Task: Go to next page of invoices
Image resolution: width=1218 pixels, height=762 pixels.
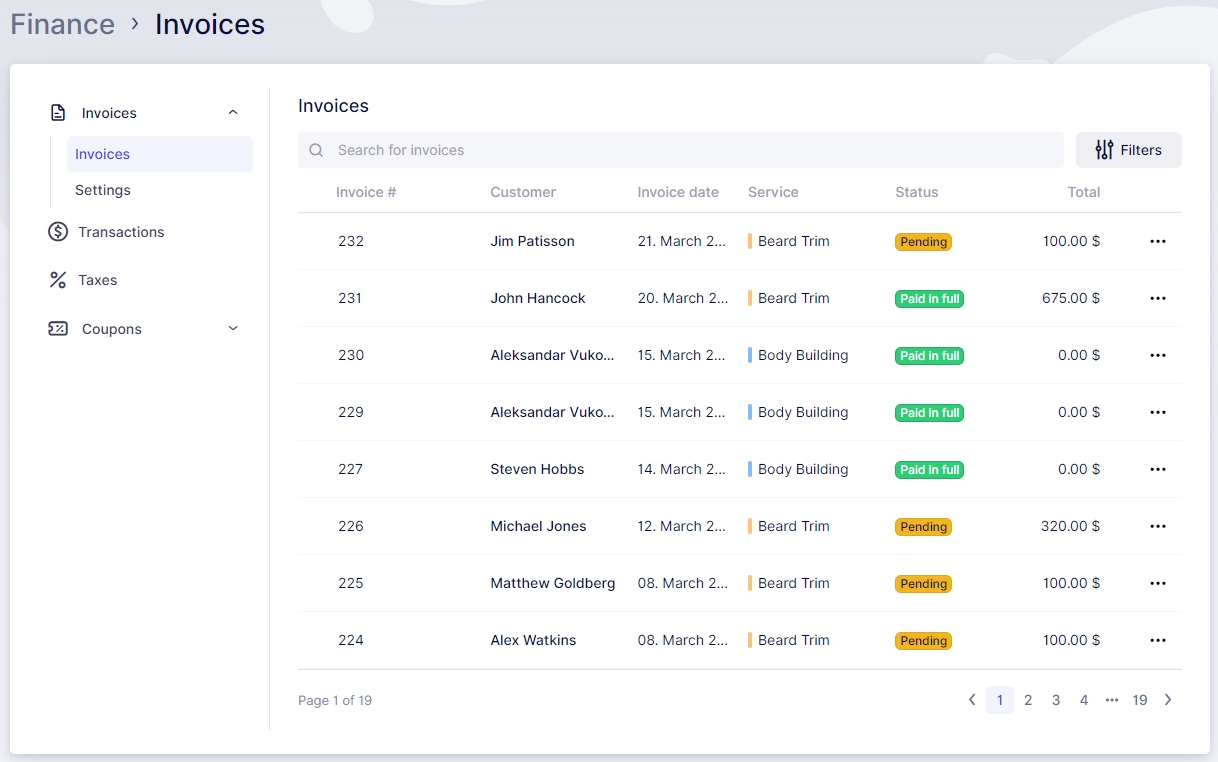Action: [x=1168, y=700]
